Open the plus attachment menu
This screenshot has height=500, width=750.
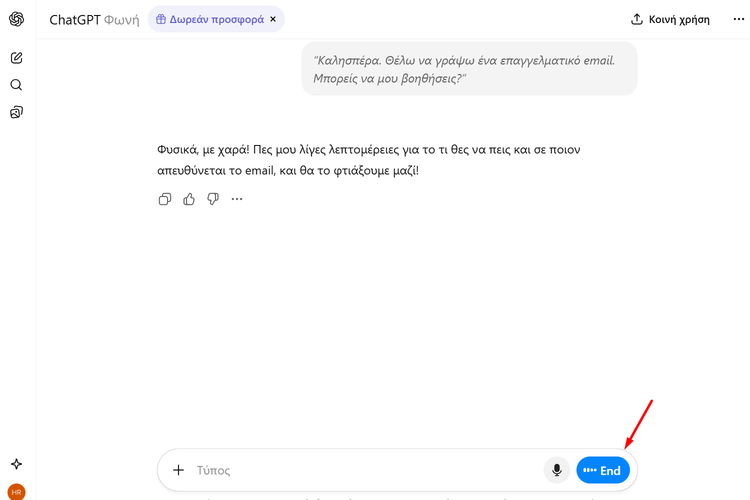(178, 470)
